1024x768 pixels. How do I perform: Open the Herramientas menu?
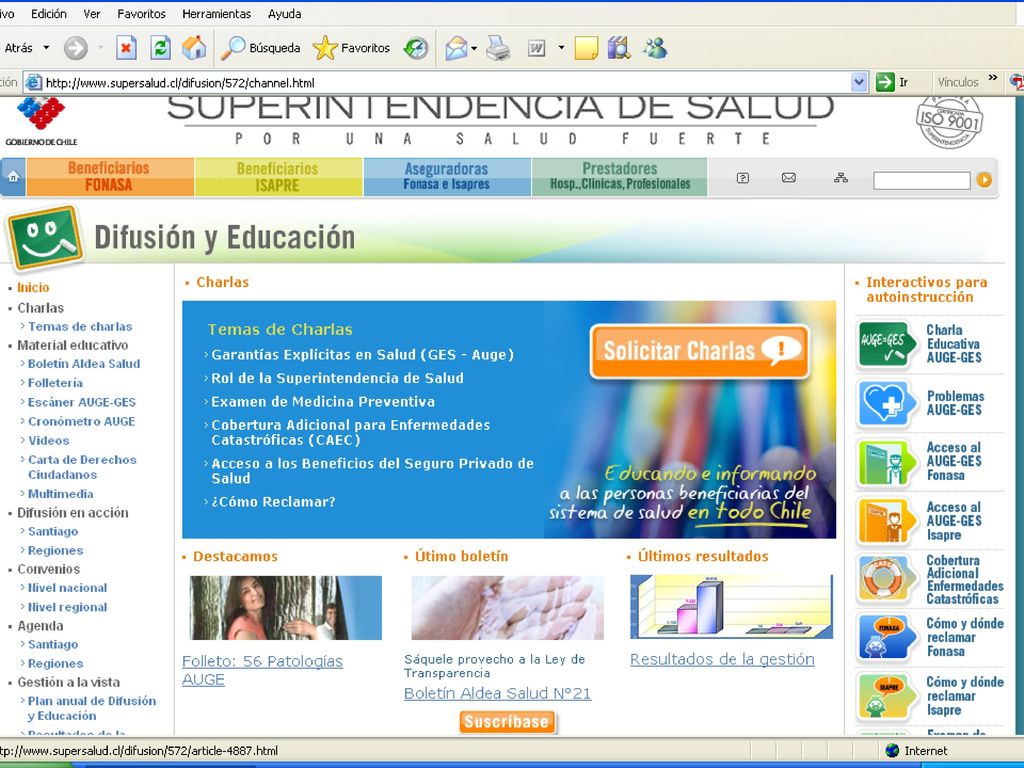216,14
